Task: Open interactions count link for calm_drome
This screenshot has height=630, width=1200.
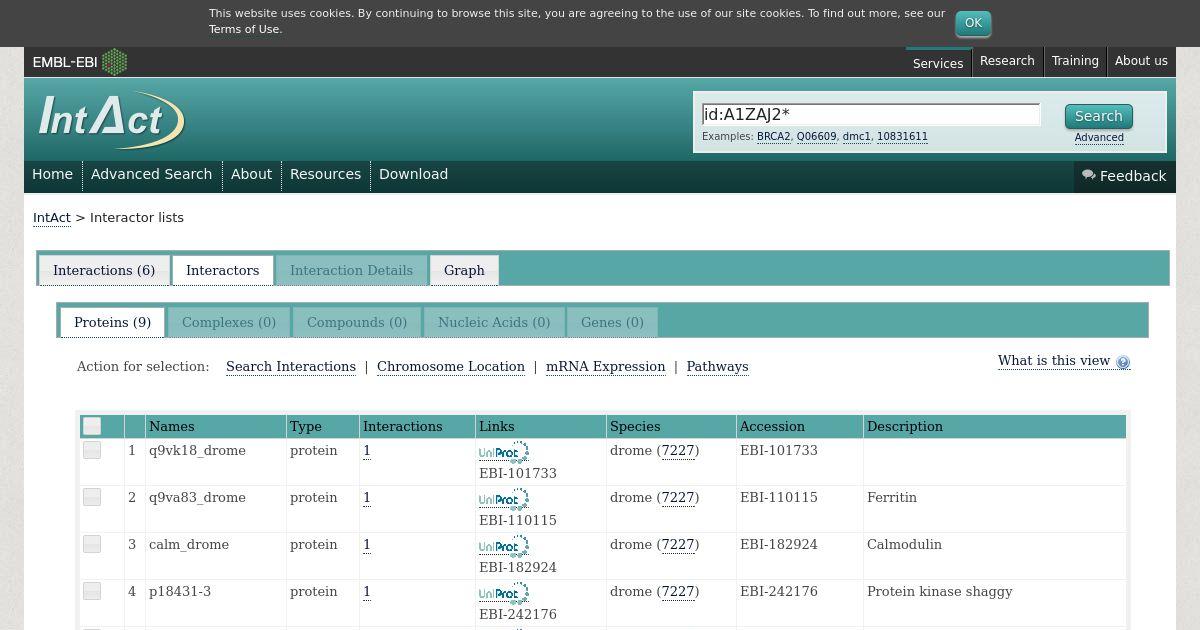Action: 367,544
